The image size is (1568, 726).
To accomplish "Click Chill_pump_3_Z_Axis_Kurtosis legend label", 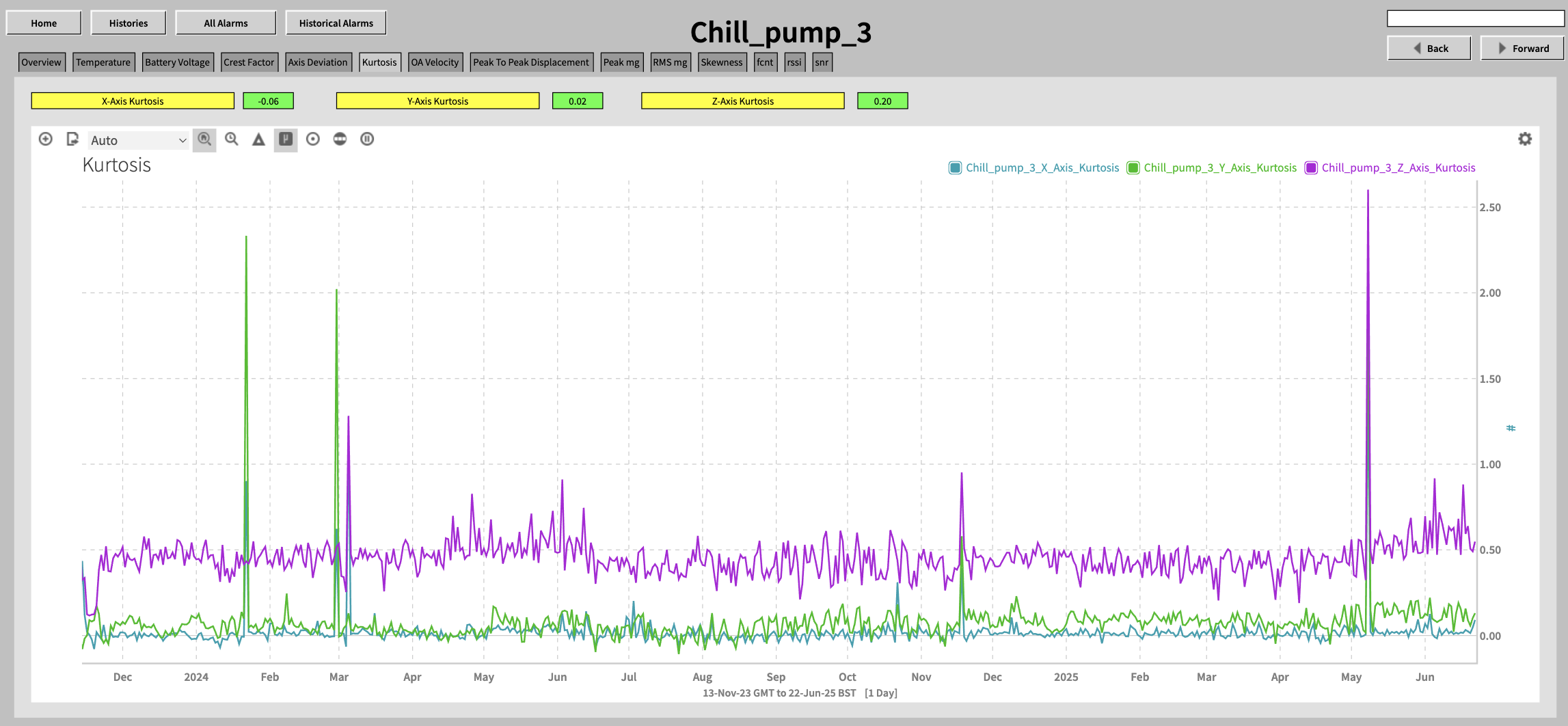I will point(1398,168).
